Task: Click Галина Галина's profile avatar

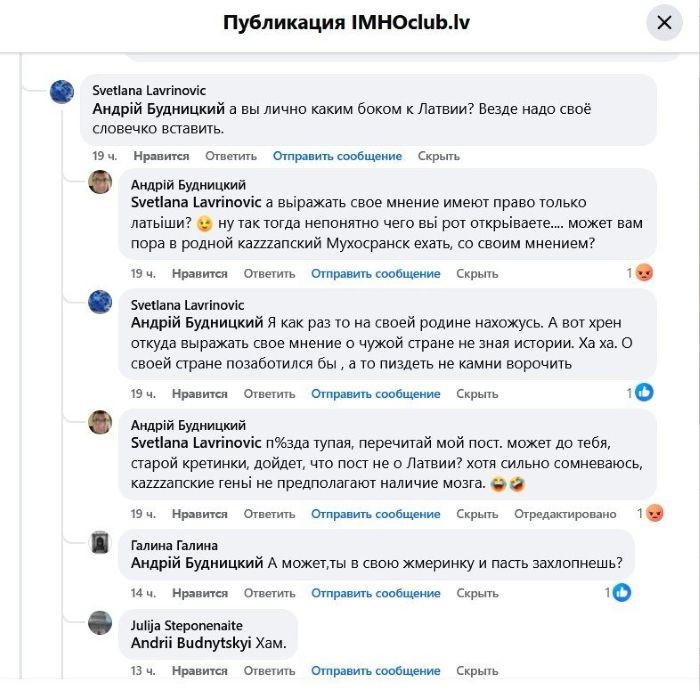Action: coord(100,543)
